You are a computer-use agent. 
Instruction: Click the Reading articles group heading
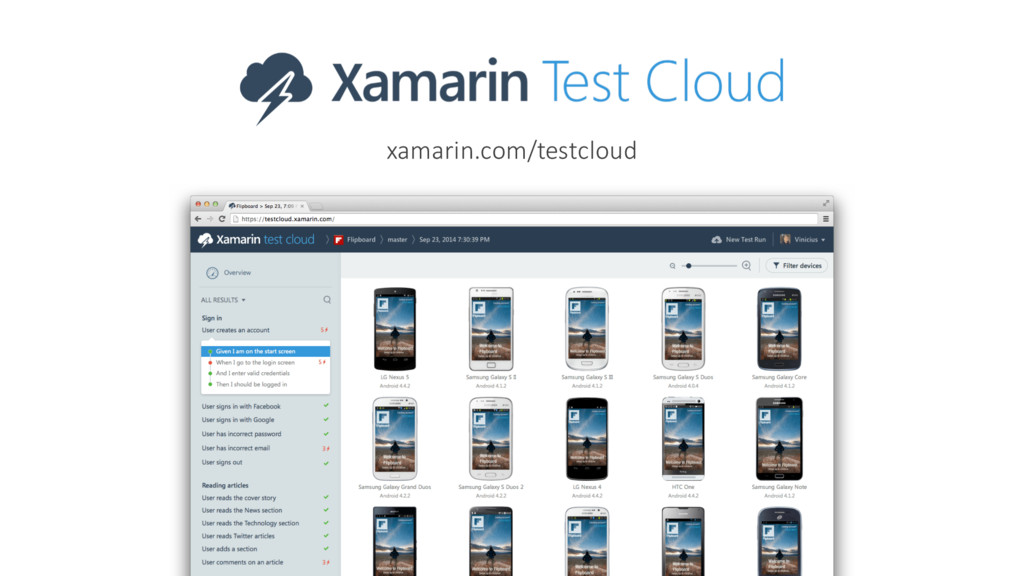(x=225, y=485)
